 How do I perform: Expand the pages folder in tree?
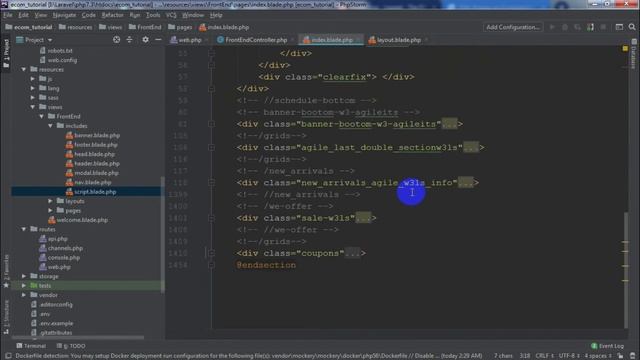pos(51,211)
